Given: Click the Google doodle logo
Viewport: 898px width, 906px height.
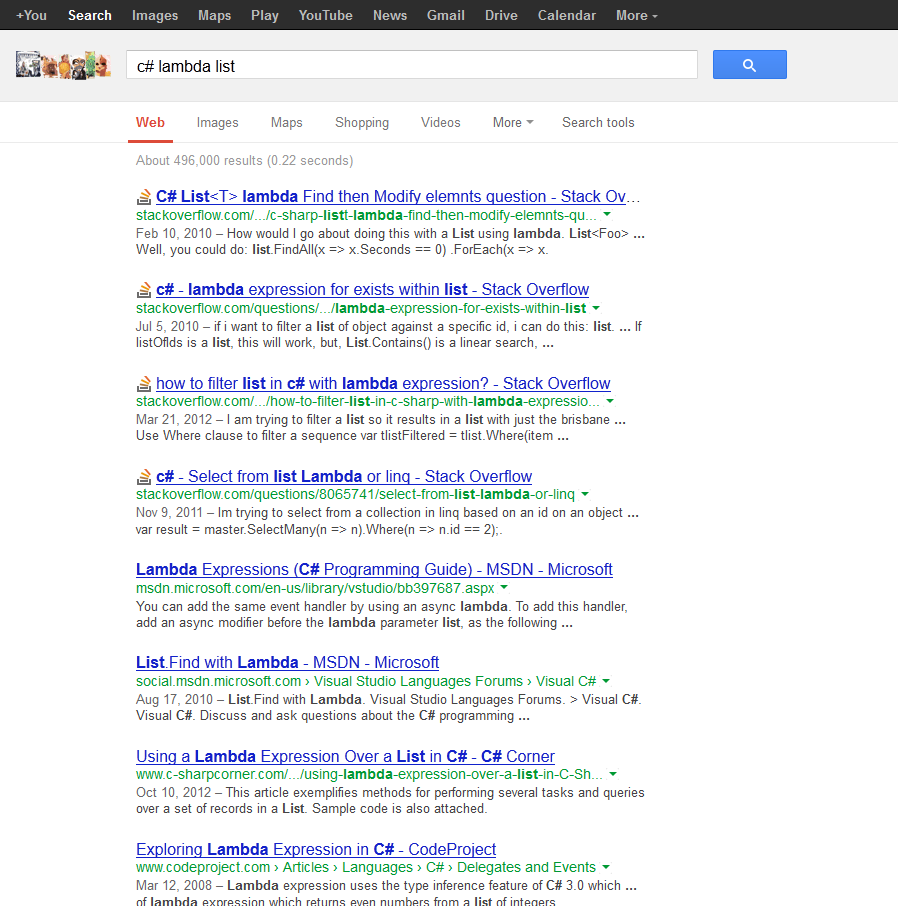Looking at the screenshot, I should [x=63, y=65].
